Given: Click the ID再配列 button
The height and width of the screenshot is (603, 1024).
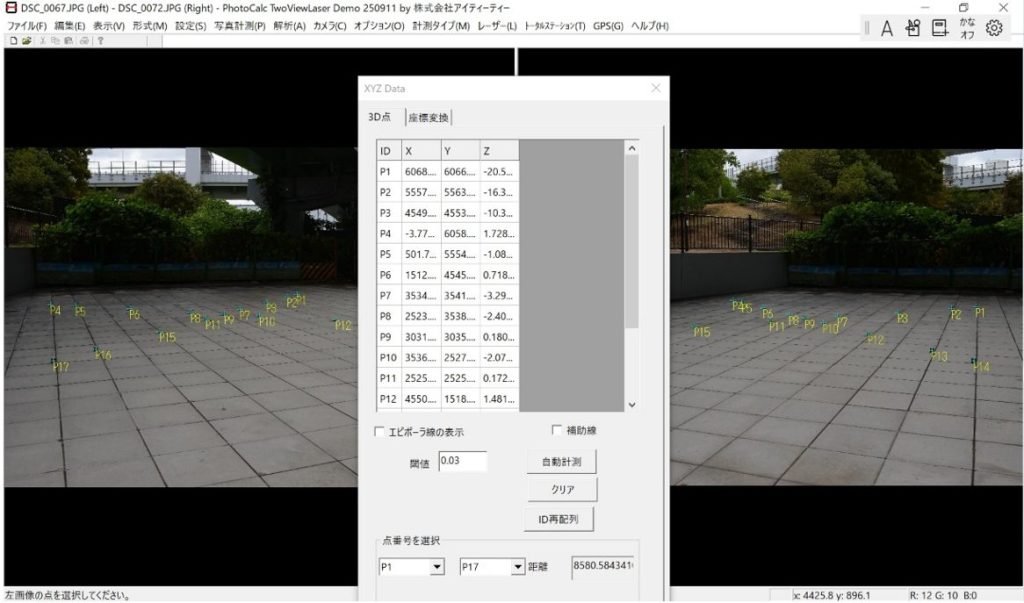Looking at the screenshot, I should click(558, 519).
